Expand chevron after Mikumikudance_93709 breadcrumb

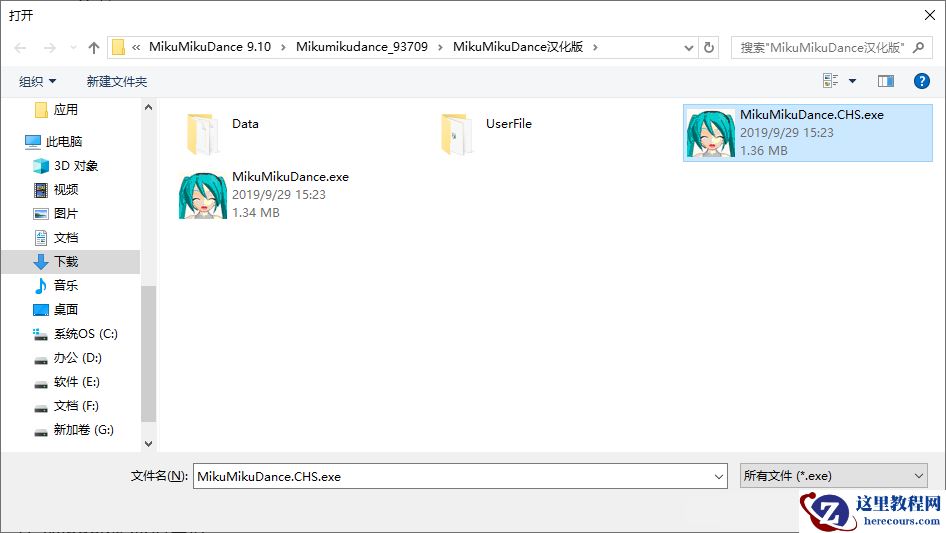(x=440, y=48)
